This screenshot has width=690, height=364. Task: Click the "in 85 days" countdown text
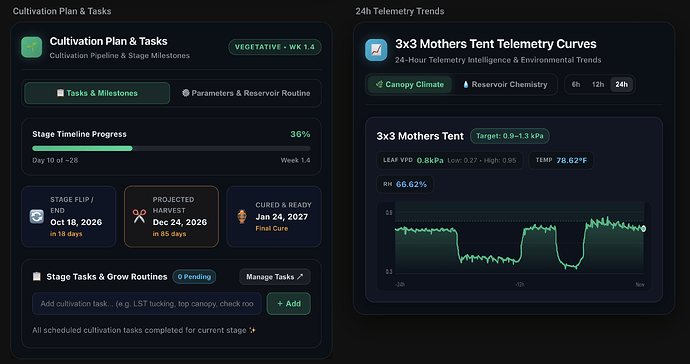click(x=169, y=234)
